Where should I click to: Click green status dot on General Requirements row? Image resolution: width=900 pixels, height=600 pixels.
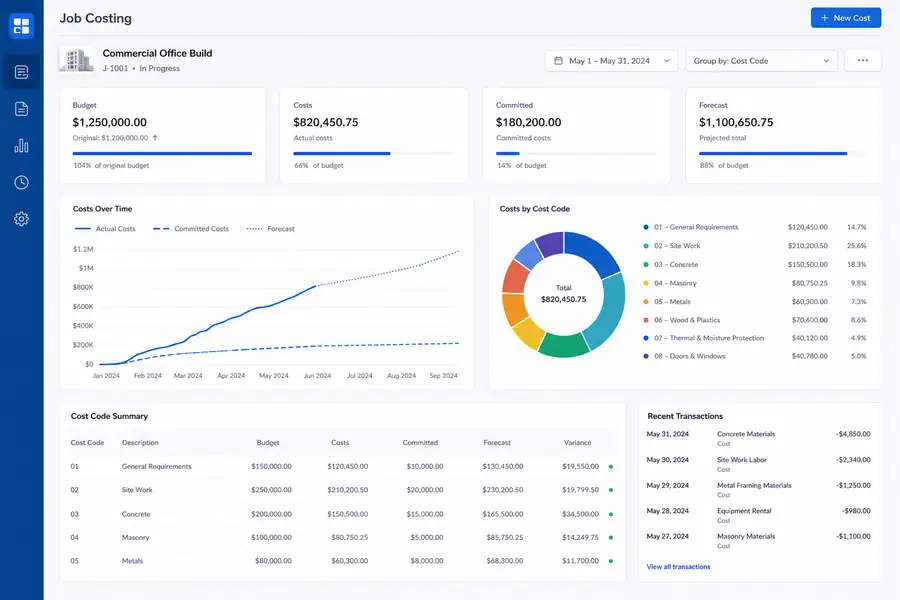click(611, 467)
